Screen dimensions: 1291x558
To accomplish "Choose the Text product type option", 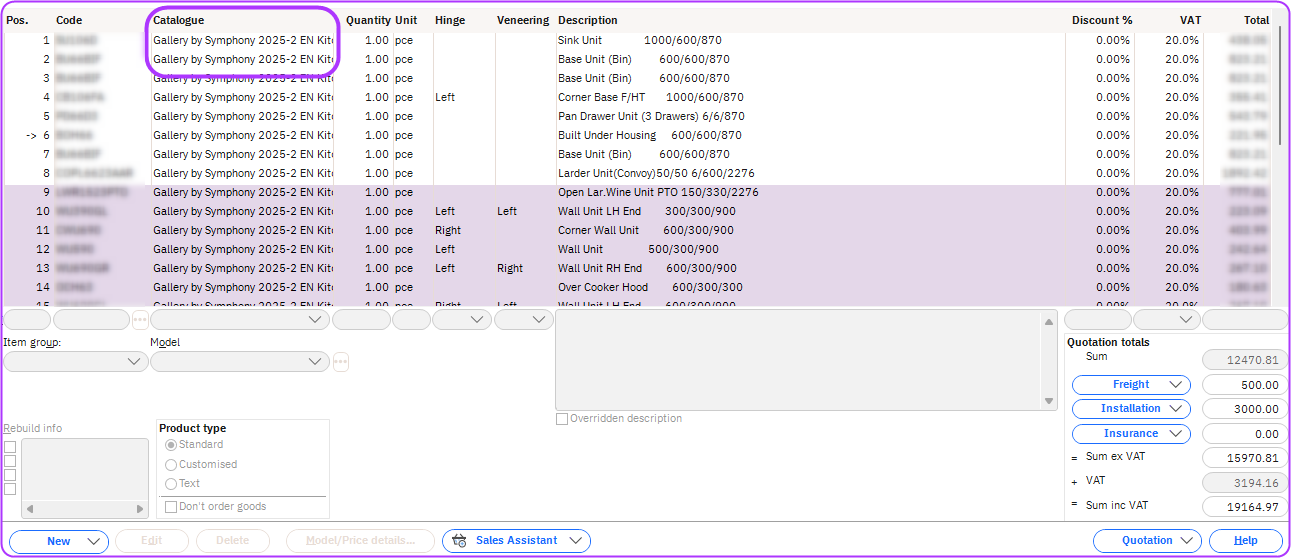I will [x=171, y=484].
